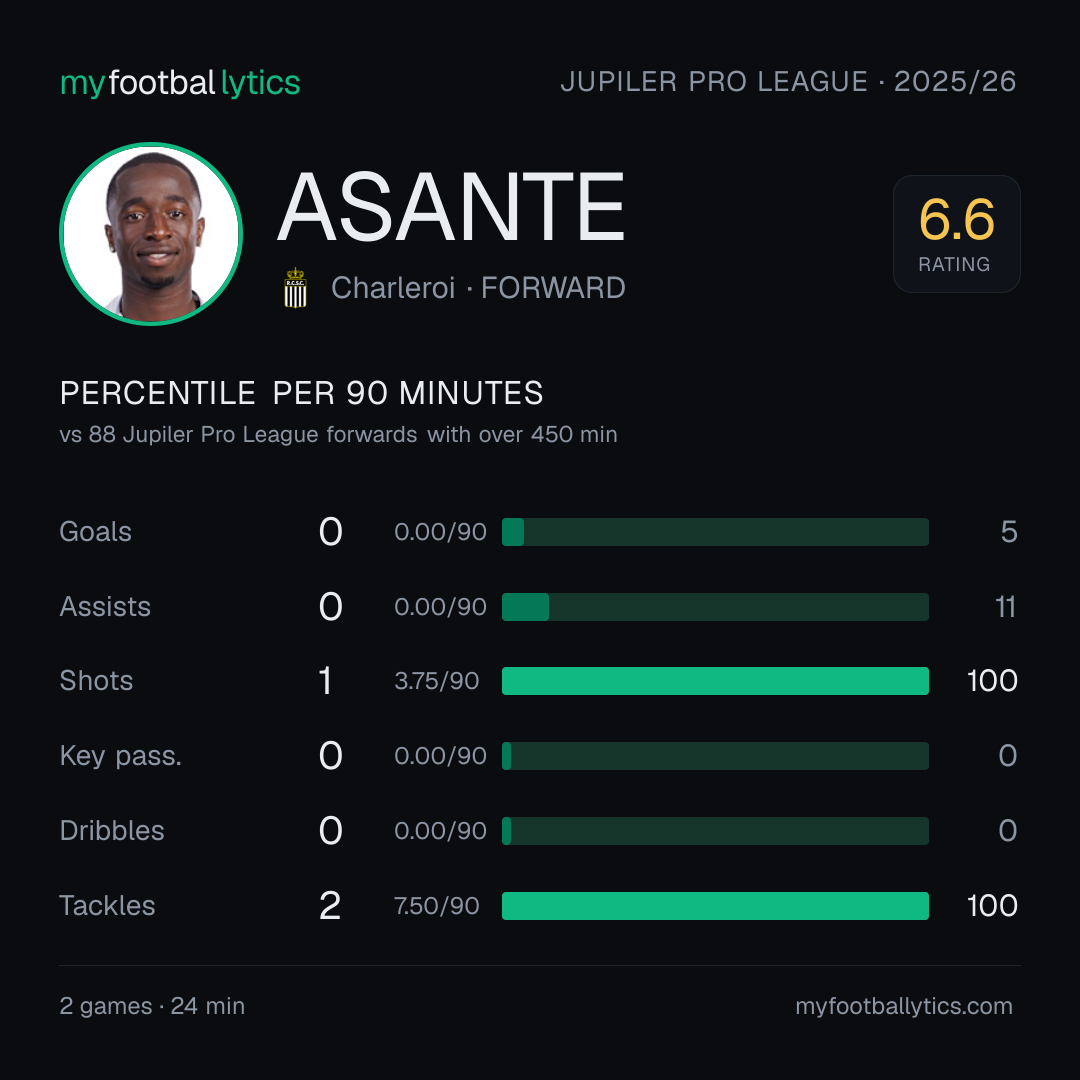Open the myfootballytics.com footer link
This screenshot has height=1080, width=1080.
pos(904,1006)
